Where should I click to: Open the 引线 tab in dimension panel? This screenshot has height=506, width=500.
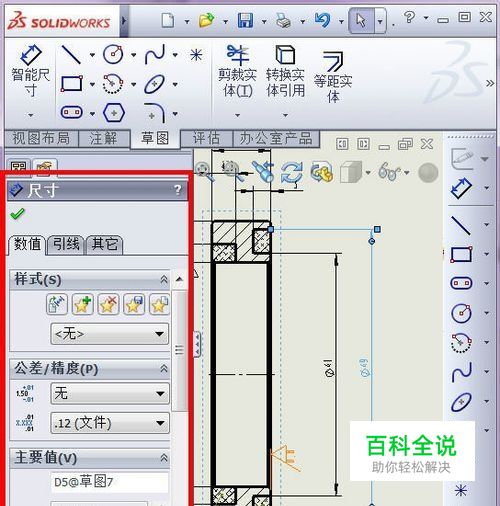click(x=66, y=244)
